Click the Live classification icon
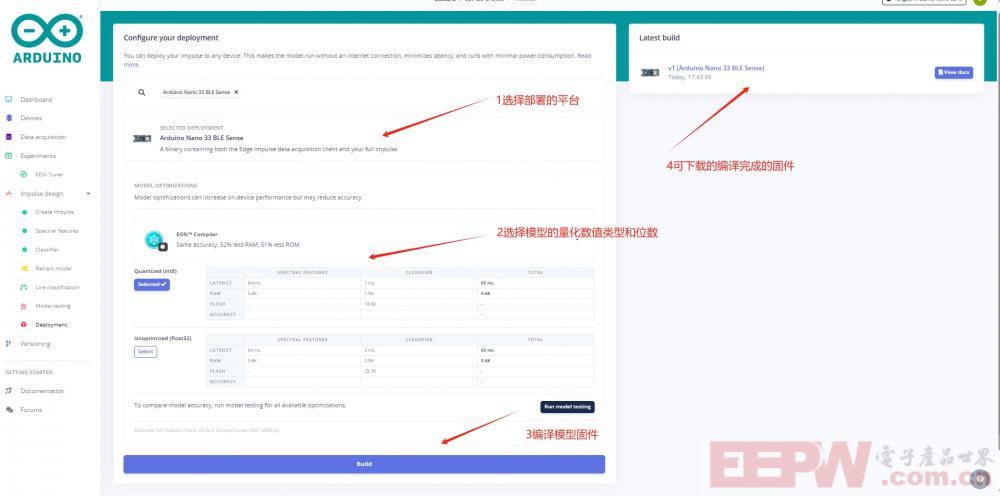This screenshot has height=496, width=1000. point(24,287)
